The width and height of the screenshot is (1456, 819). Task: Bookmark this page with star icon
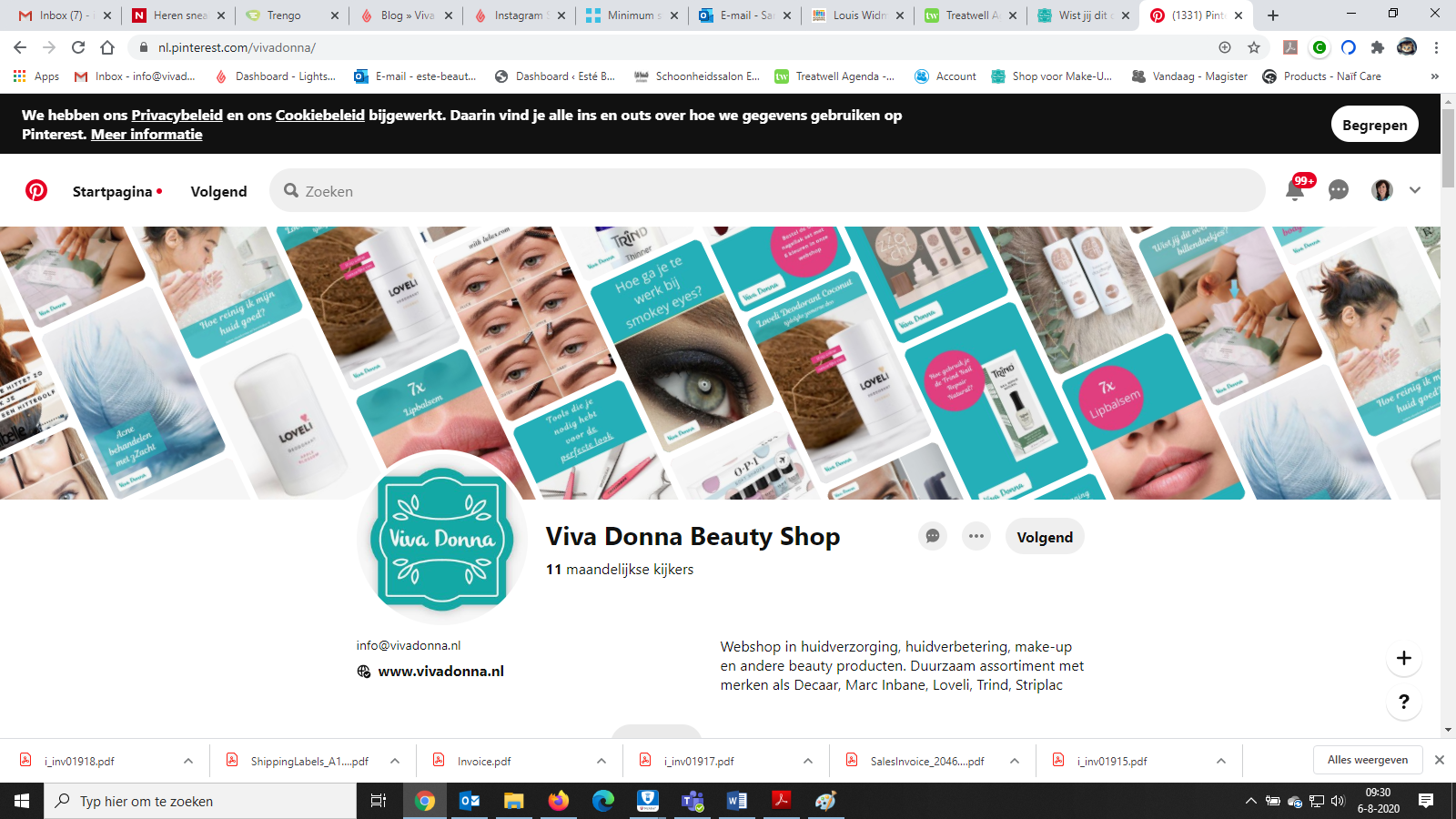[x=1254, y=47]
